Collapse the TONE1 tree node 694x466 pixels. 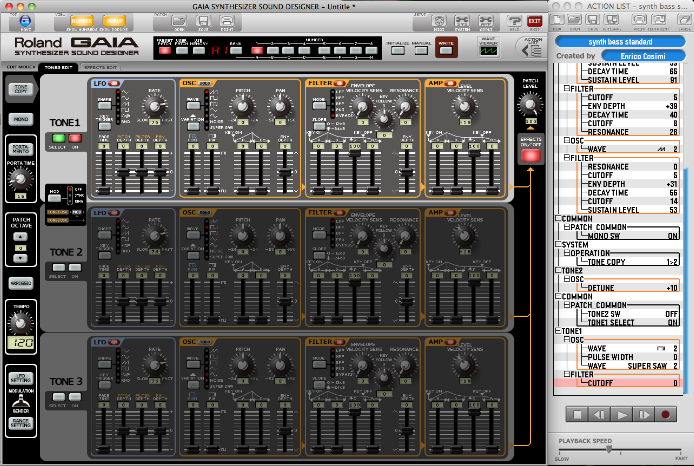(x=559, y=331)
